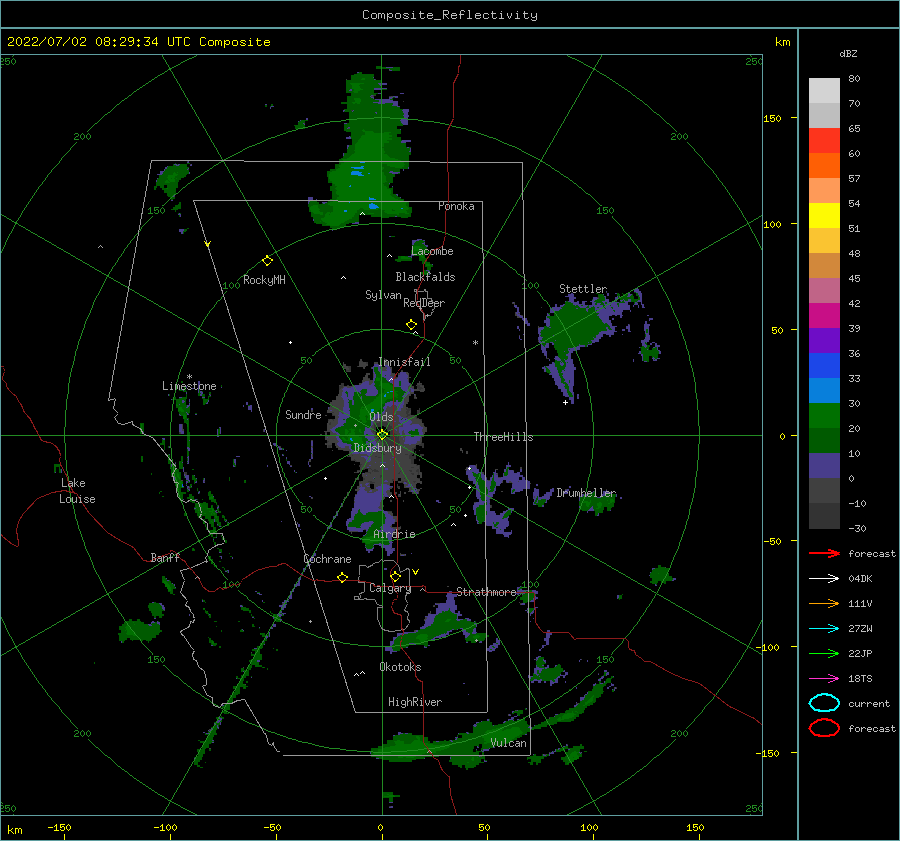
Task: Click the Calgary city label
Action: click(390, 588)
